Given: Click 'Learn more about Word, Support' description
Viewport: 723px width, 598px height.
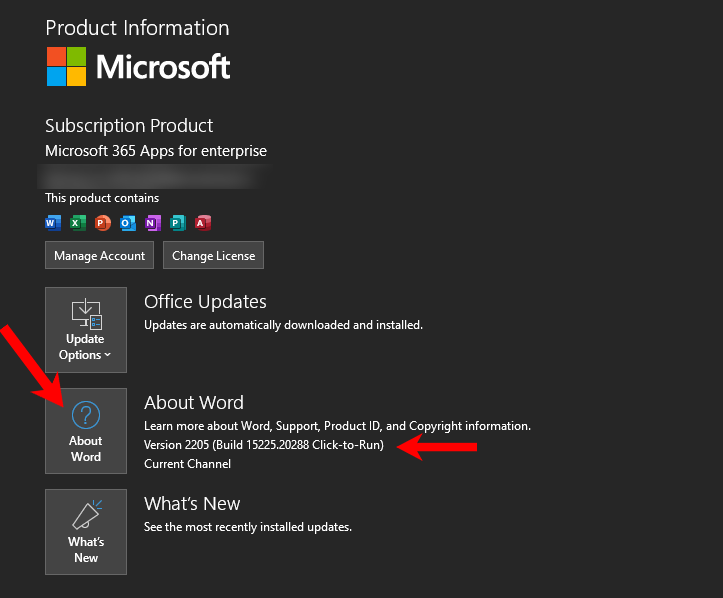Looking at the screenshot, I should (337, 426).
